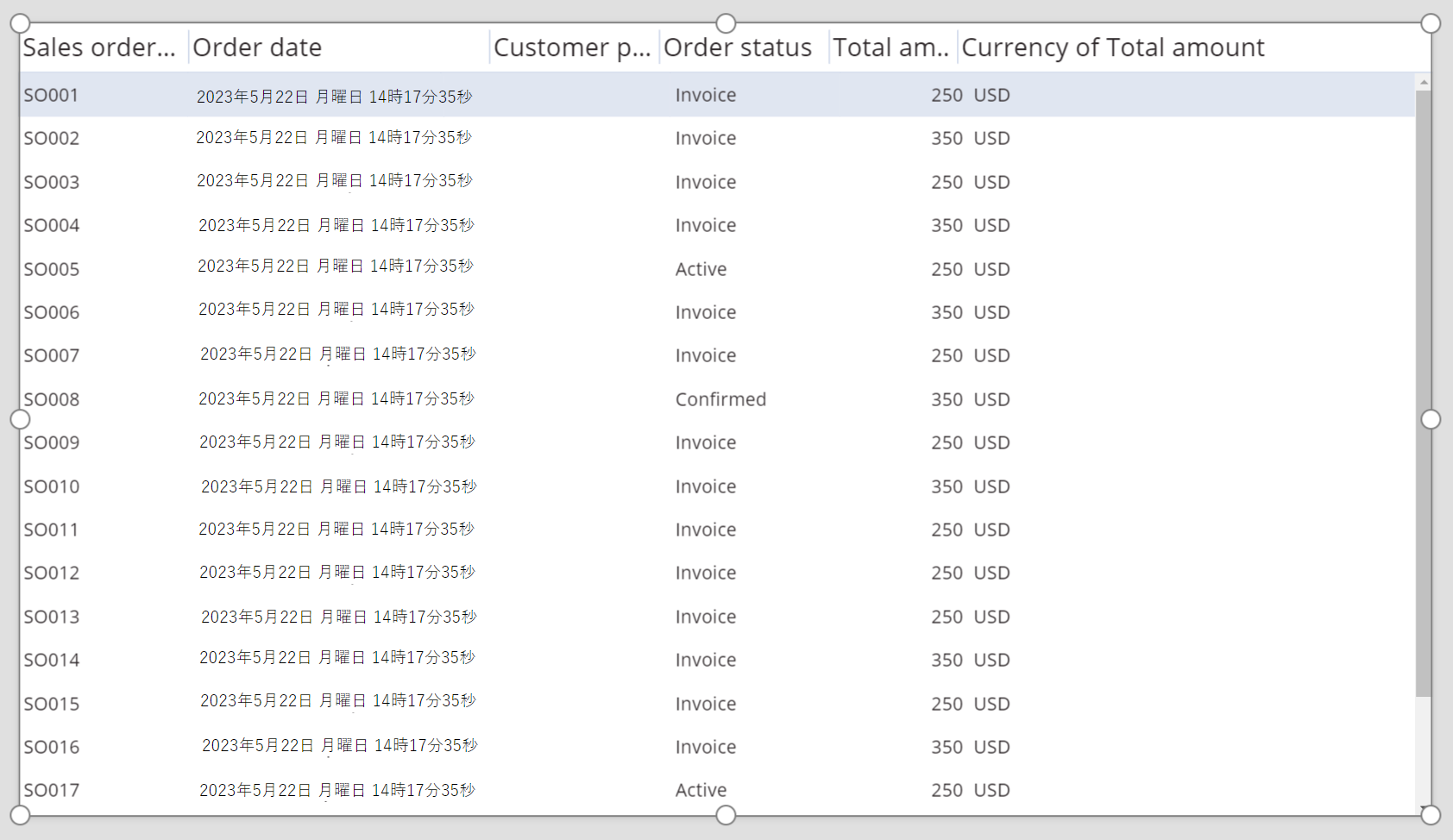This screenshot has width=1453, height=840.
Task: Click the Invoice status in SO001 row
Action: click(x=706, y=95)
